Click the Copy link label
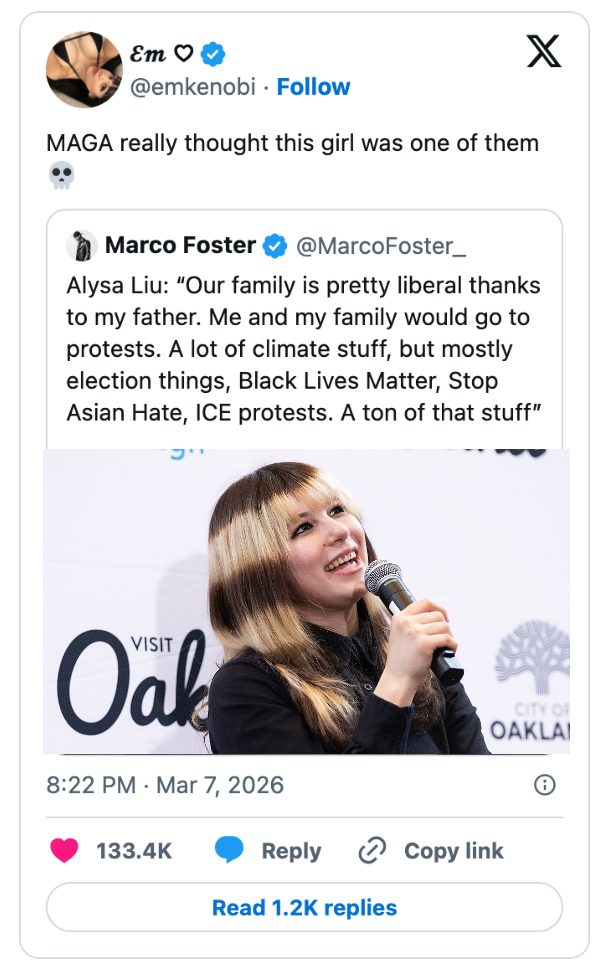The width and height of the screenshot is (614, 974). [453, 851]
